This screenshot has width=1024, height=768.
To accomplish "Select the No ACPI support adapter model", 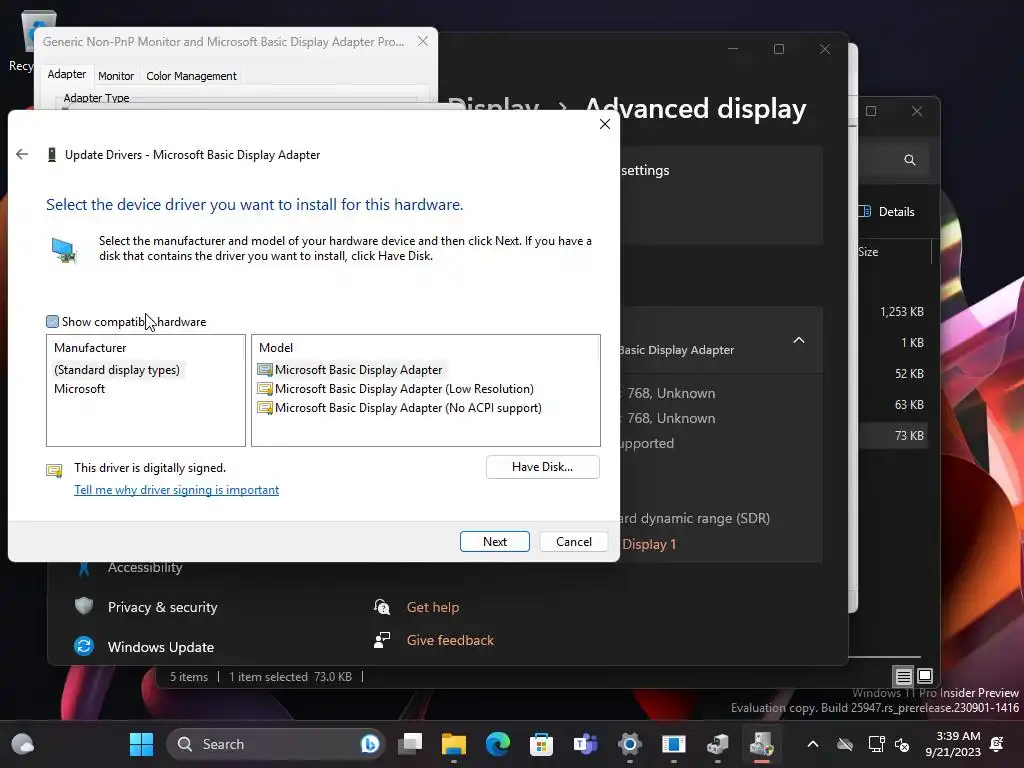I will click(x=400, y=408).
